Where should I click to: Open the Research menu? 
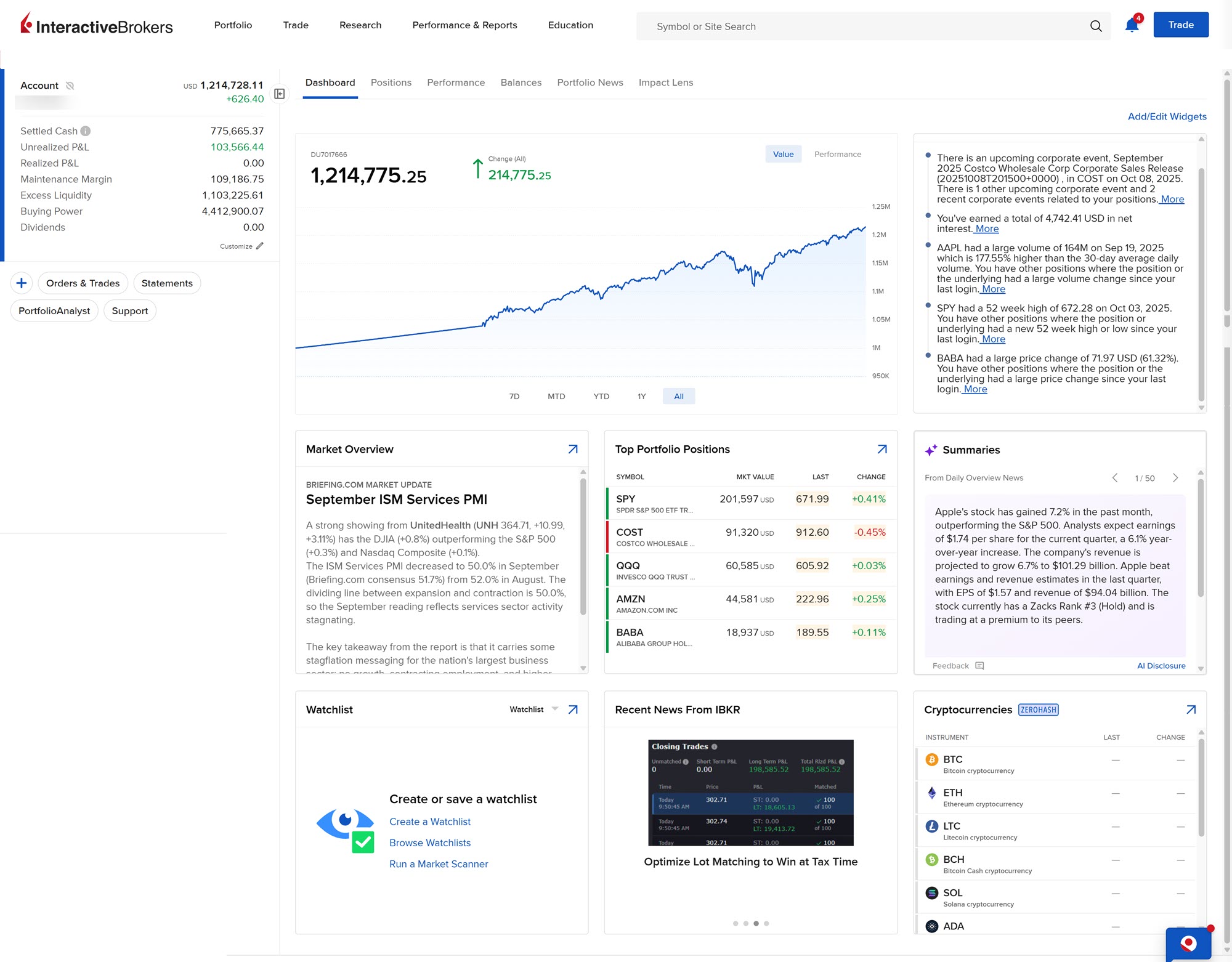(x=360, y=25)
